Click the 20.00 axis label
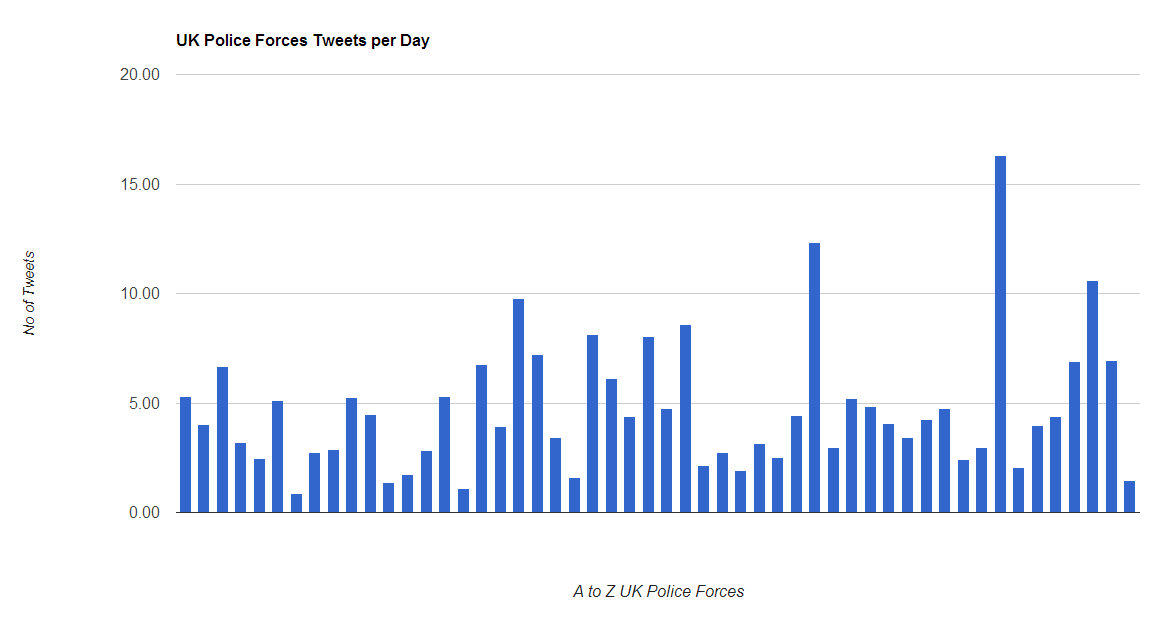Viewport: 1166px width, 628px height. click(140, 74)
